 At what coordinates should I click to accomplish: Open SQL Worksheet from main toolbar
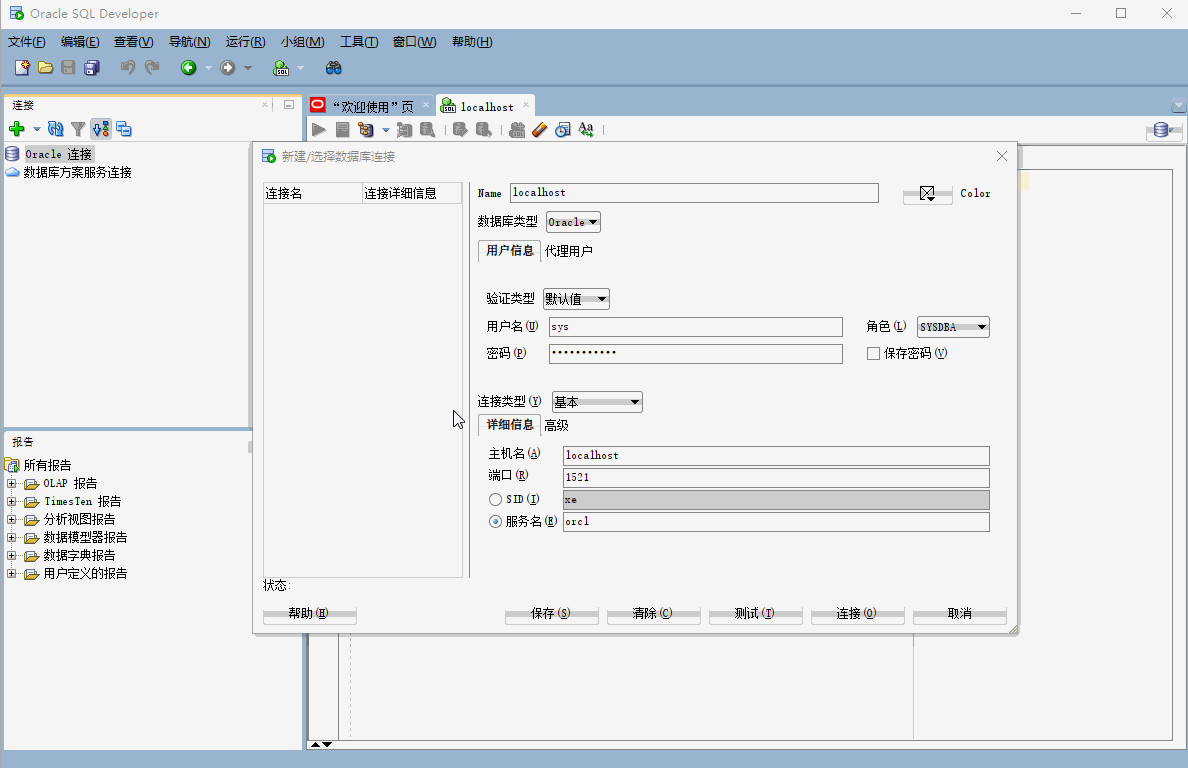tap(281, 67)
